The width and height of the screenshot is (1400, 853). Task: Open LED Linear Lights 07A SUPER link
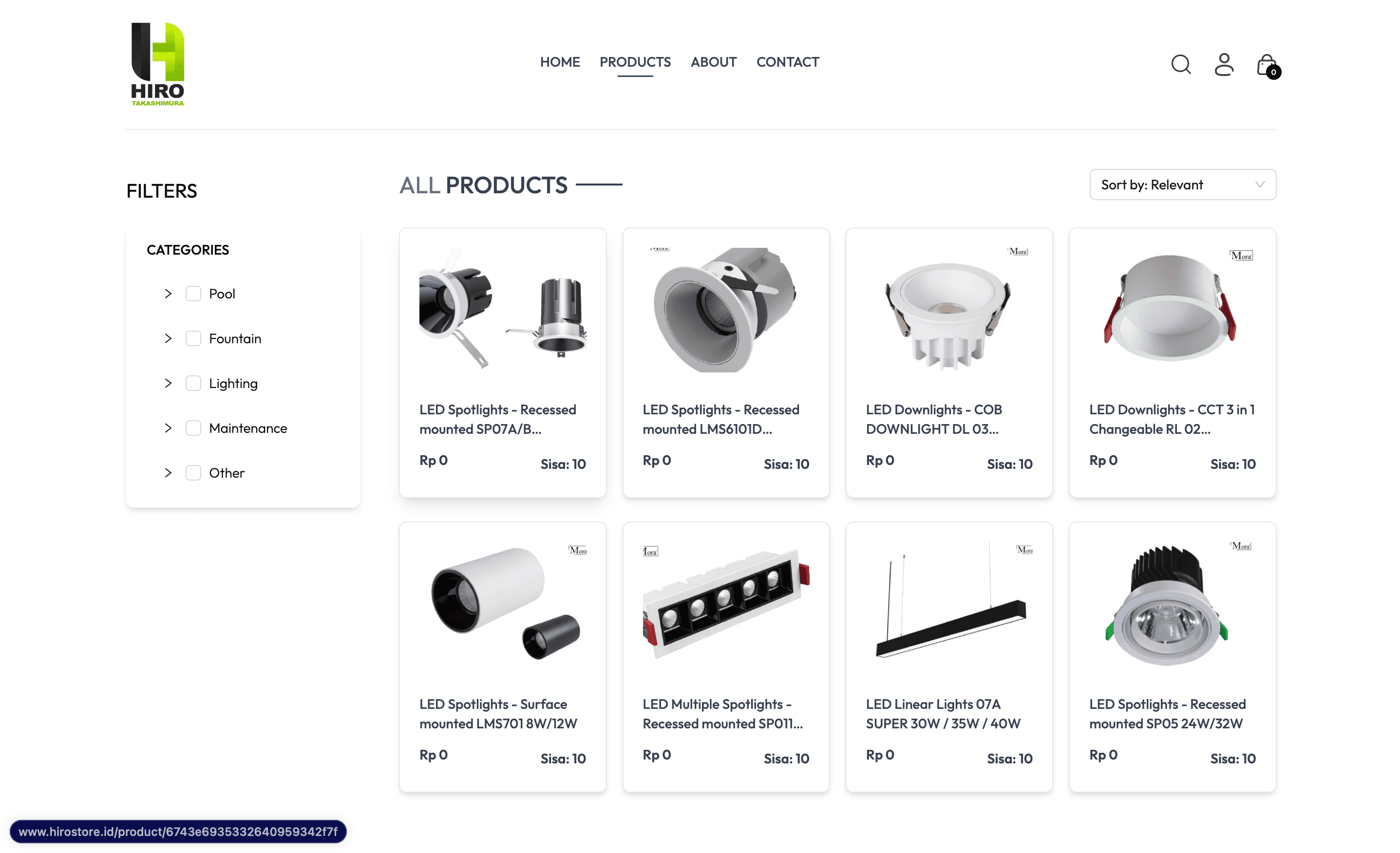point(943,714)
